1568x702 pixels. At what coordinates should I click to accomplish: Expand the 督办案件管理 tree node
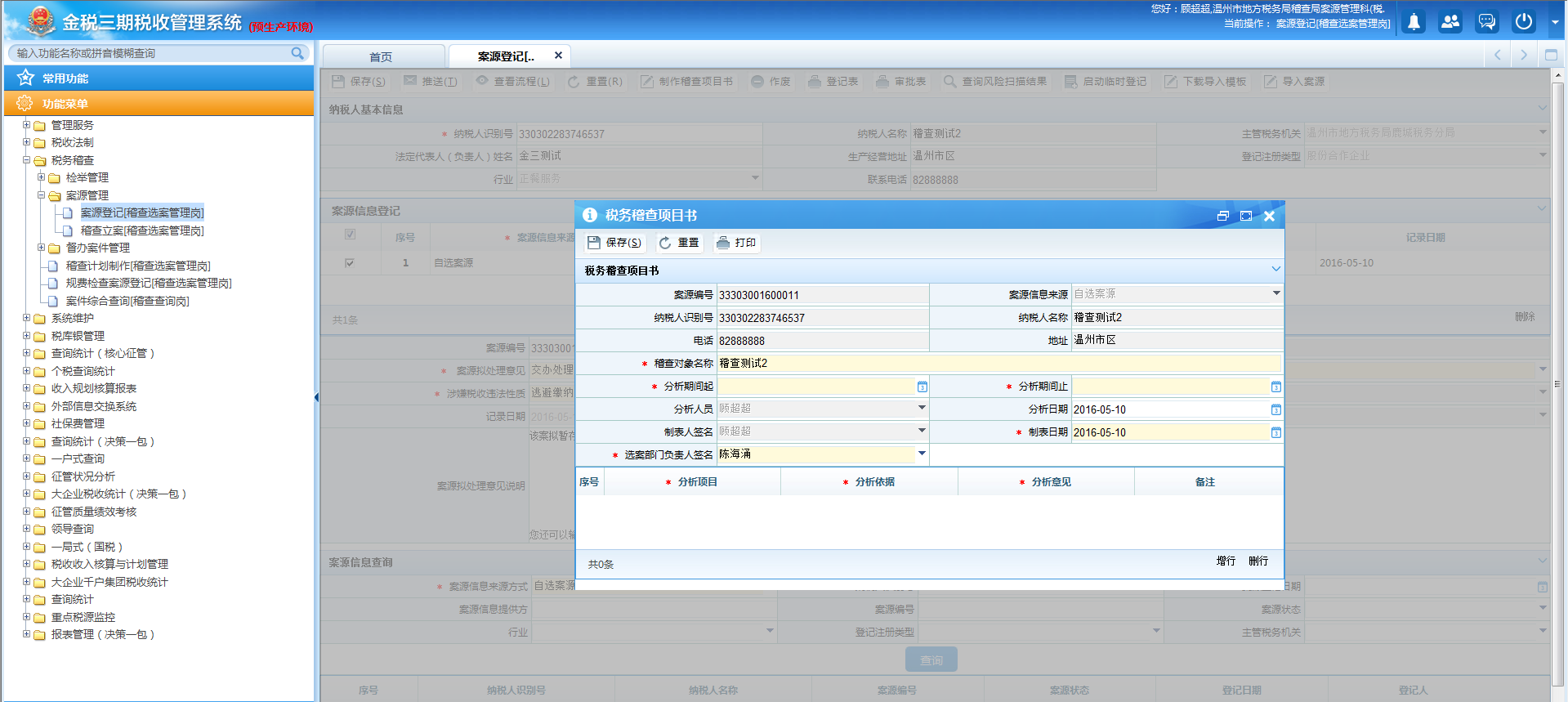tap(41, 248)
